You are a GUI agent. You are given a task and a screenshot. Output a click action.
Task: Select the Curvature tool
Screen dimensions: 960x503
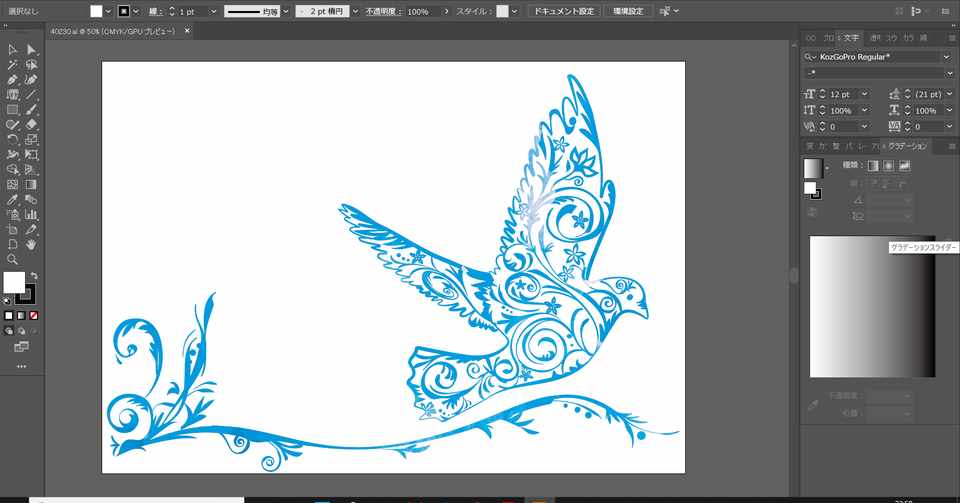(x=31, y=80)
